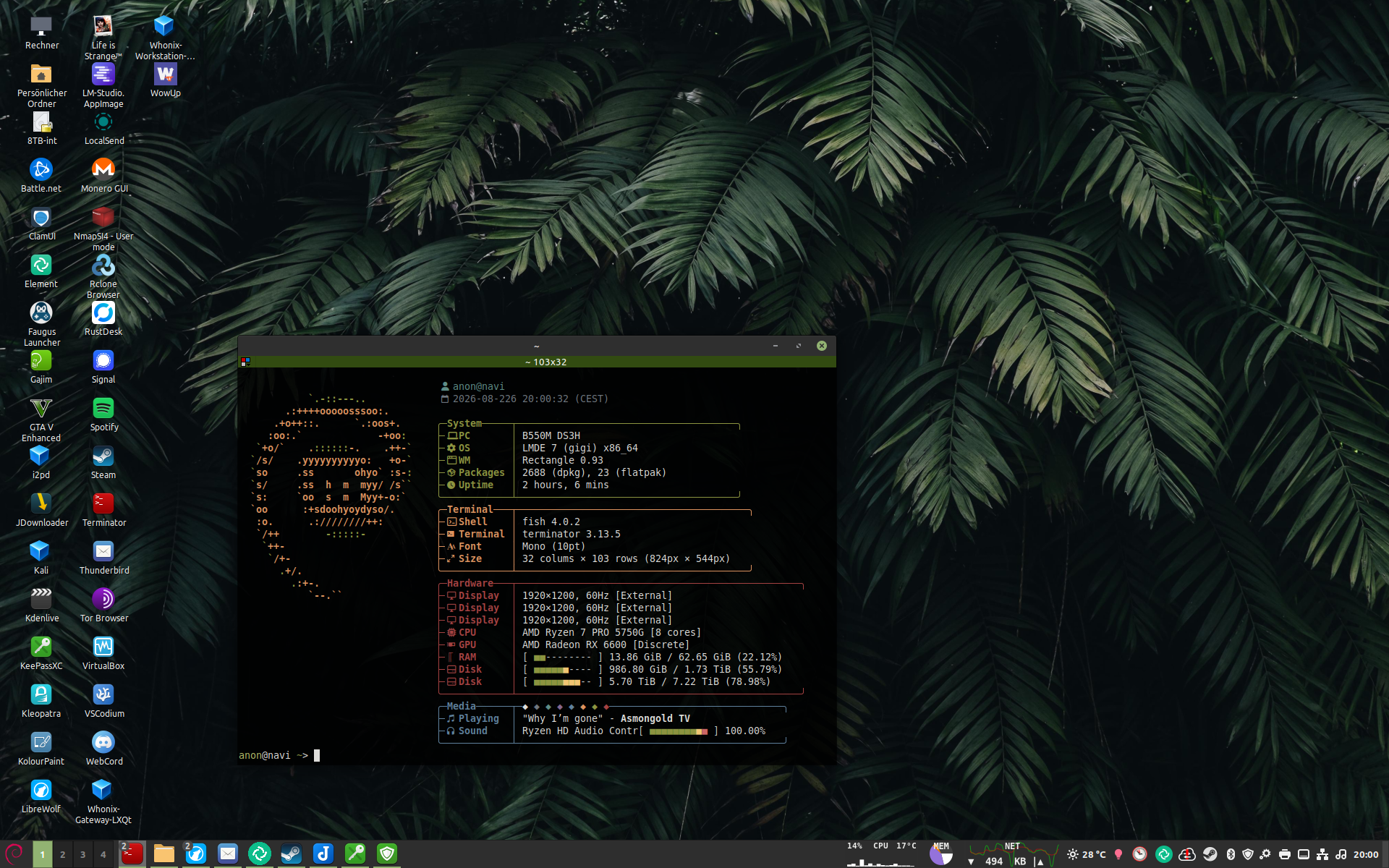Open the Steam desktop icon
1389x868 pixels.
[103, 462]
